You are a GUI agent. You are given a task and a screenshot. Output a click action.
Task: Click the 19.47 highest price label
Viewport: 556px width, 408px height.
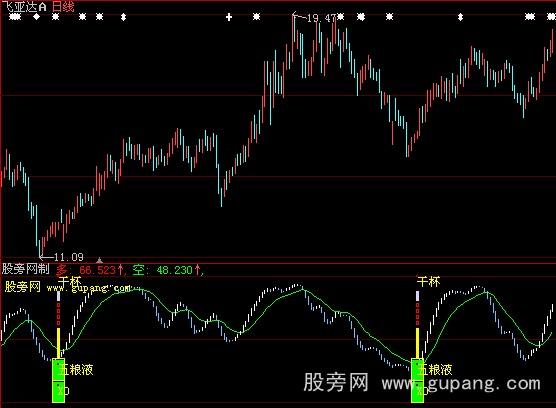point(321,18)
